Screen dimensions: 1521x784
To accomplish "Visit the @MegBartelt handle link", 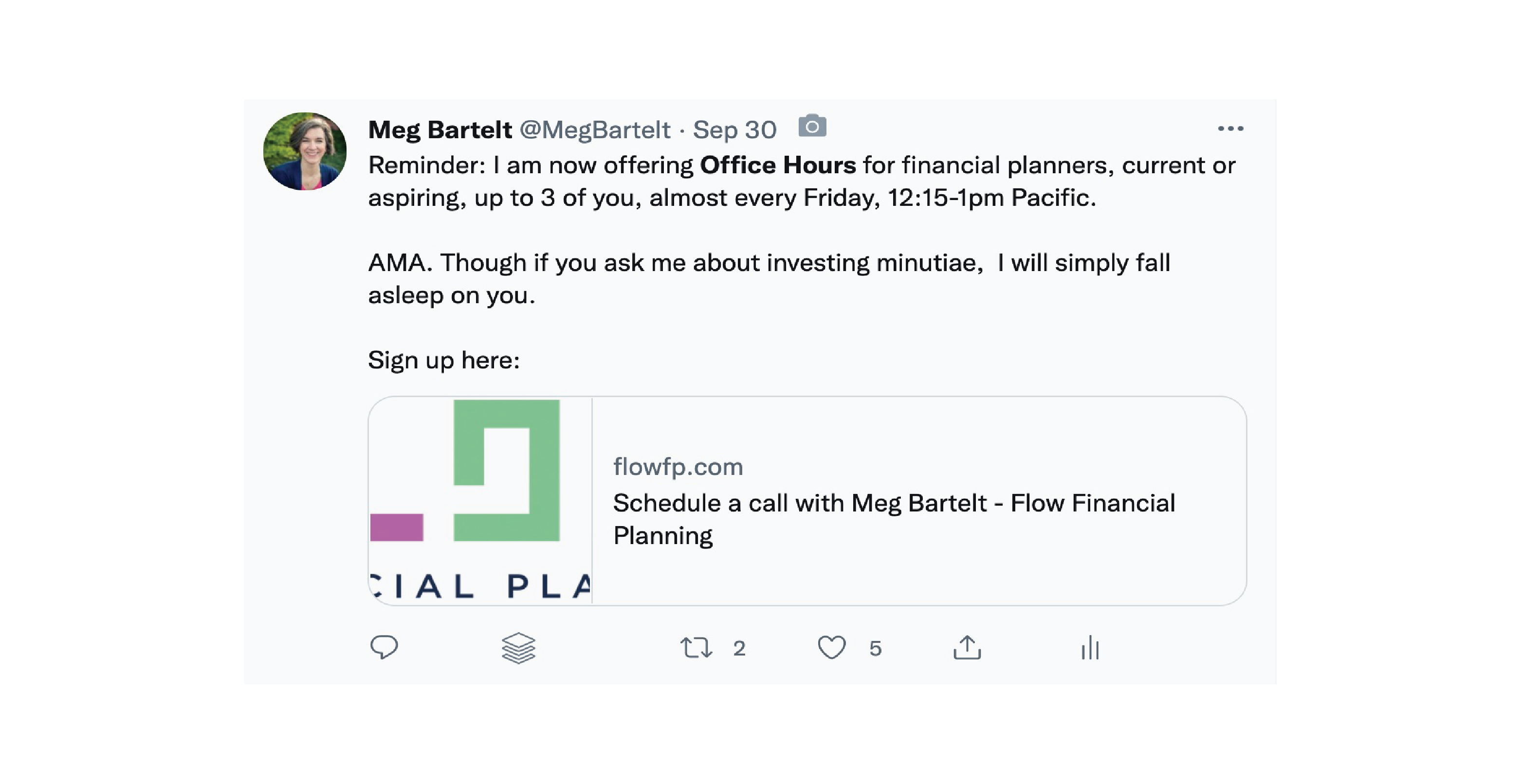I will pyautogui.click(x=595, y=130).
